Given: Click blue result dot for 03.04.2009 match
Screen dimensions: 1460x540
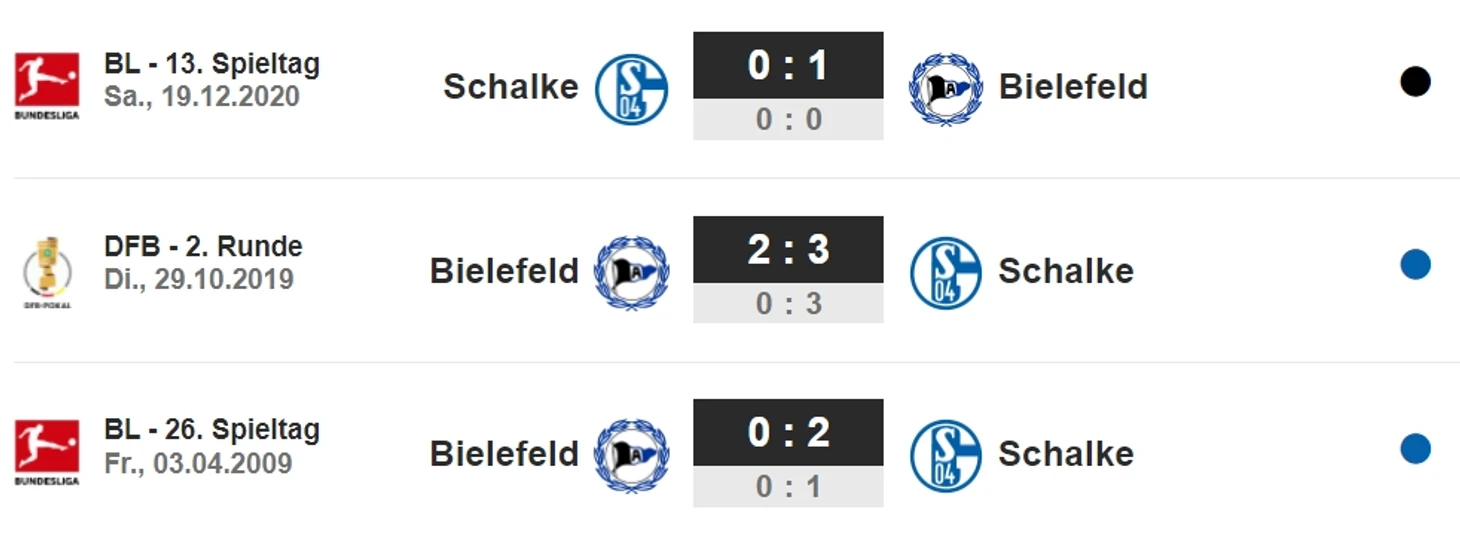Looking at the screenshot, I should (x=1415, y=448).
